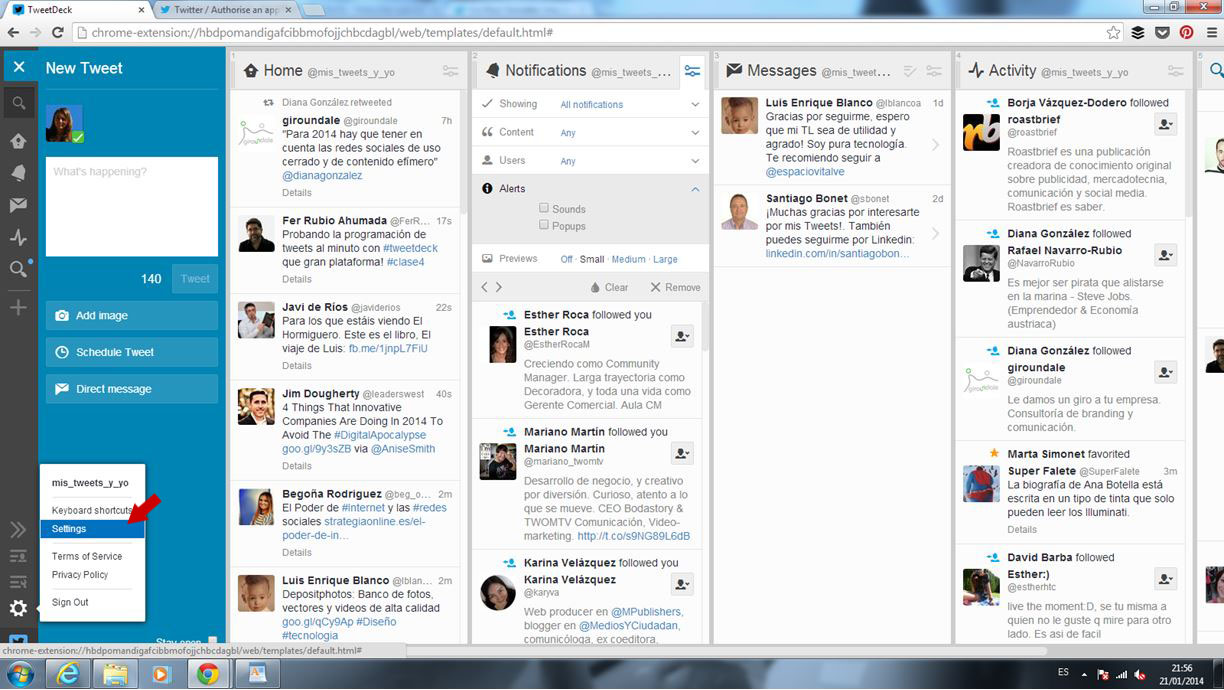Choose Sign Out from the menu
The width and height of the screenshot is (1224, 690).
pyautogui.click(x=70, y=602)
